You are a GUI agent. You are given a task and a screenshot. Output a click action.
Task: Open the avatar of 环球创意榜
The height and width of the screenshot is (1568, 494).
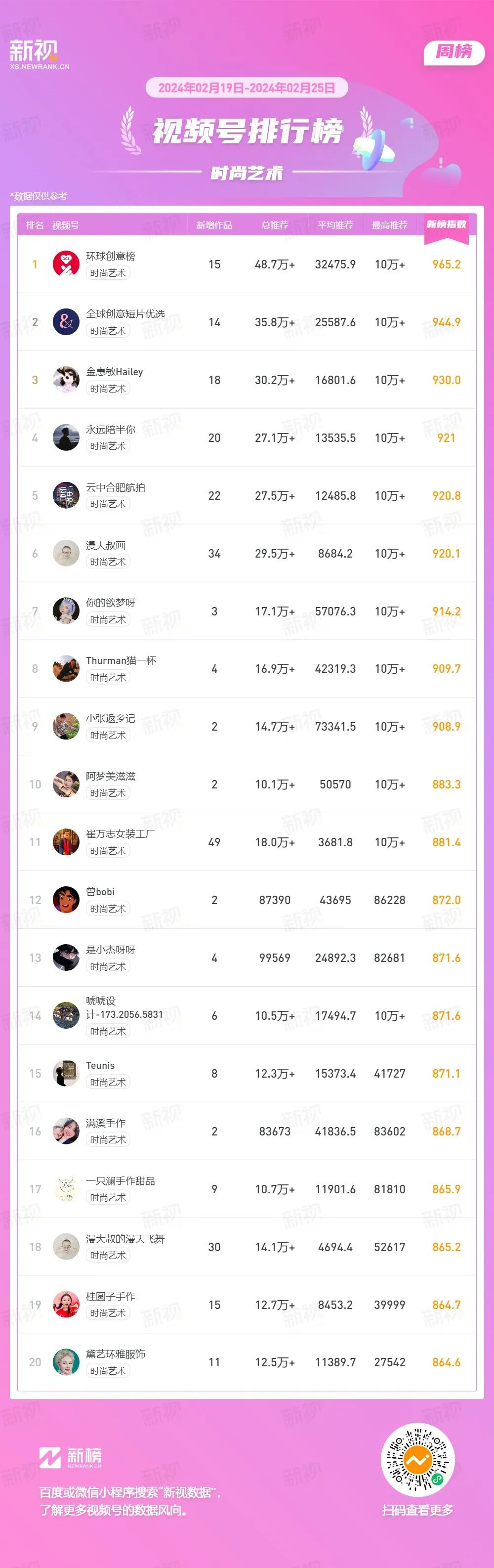66,264
